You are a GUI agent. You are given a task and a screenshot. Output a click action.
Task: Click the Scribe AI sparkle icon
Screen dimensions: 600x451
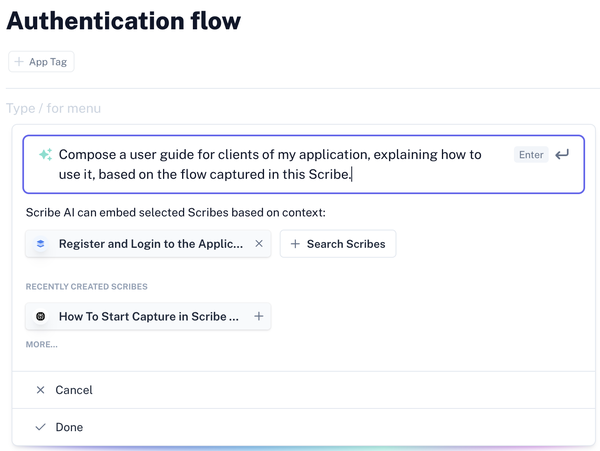(45, 155)
